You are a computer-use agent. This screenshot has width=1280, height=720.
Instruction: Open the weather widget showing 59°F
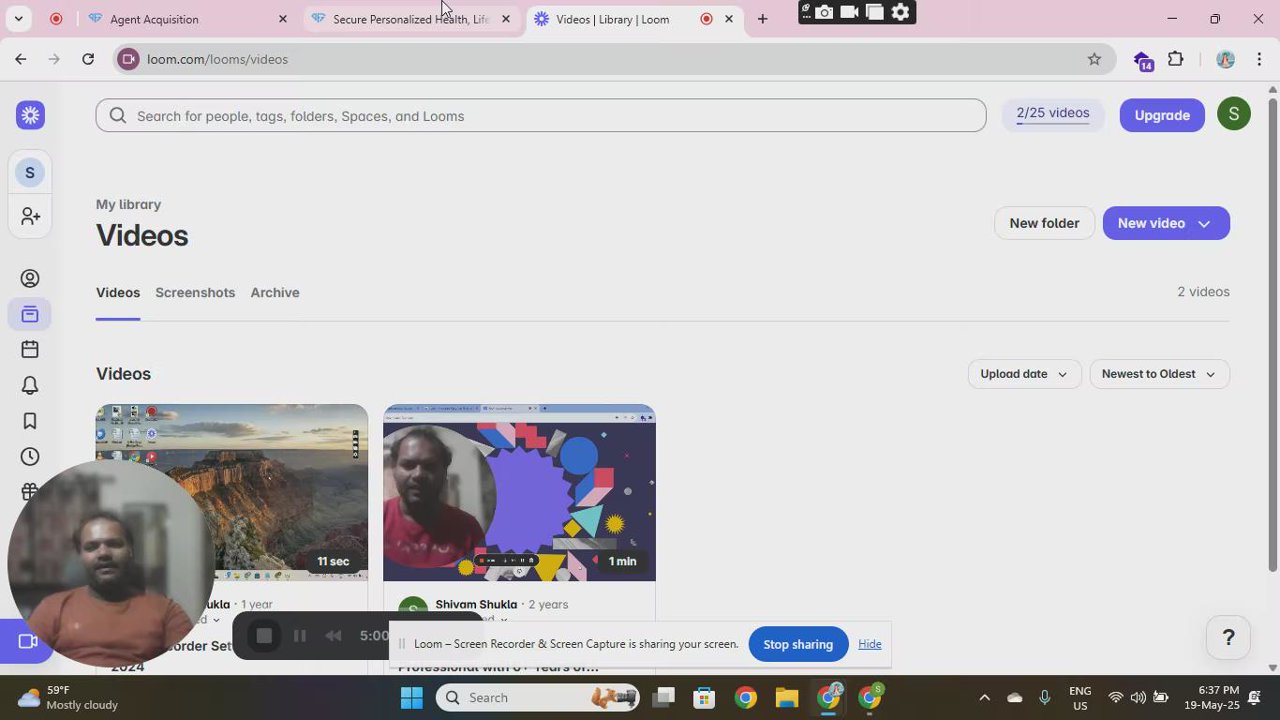pos(68,697)
